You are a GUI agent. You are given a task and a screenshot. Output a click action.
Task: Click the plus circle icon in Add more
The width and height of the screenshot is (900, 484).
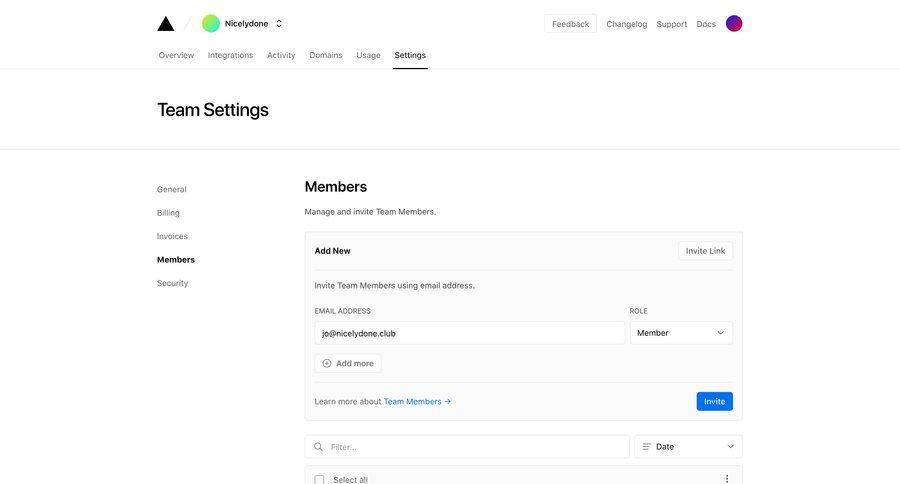point(327,363)
